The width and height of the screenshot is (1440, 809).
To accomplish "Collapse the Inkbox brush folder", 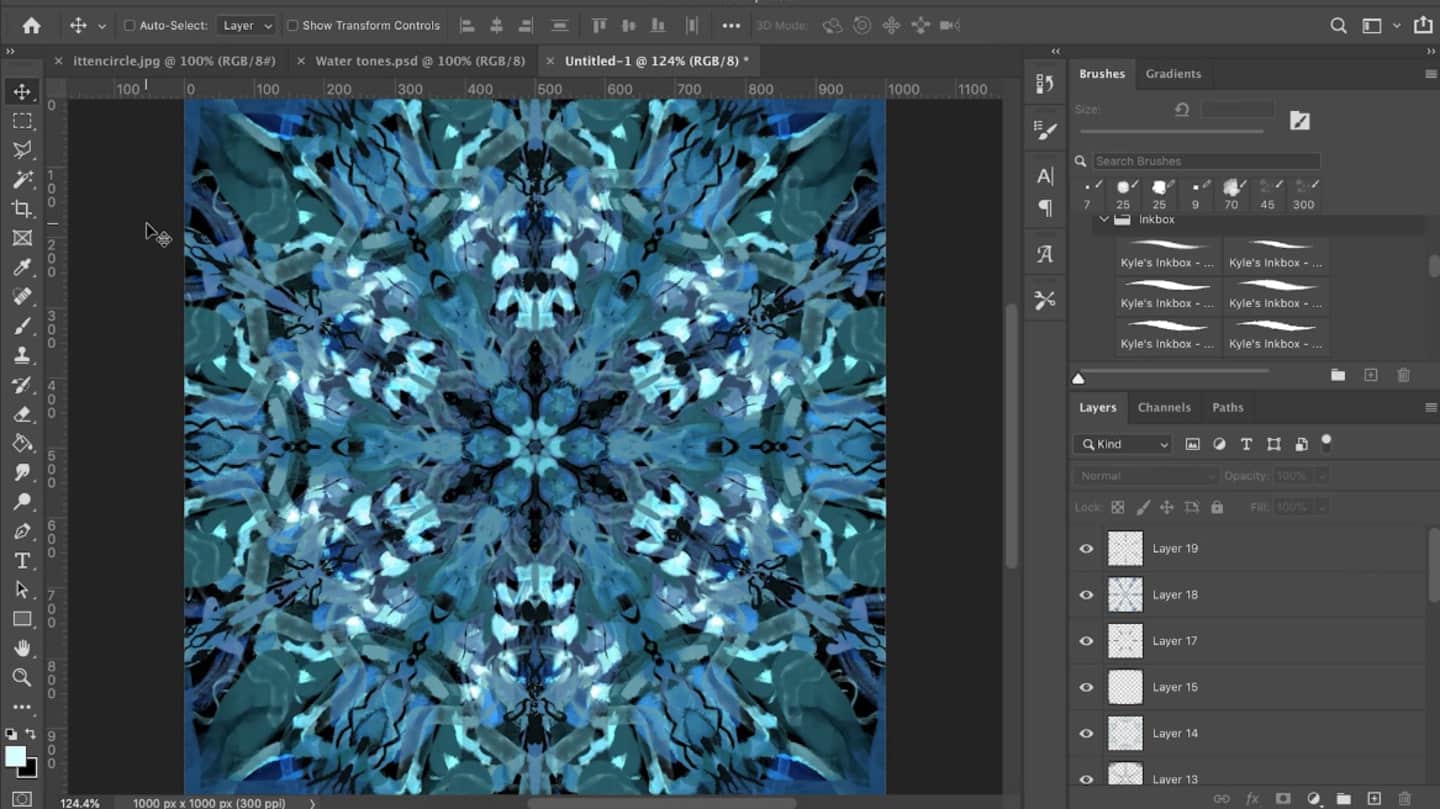I will 1104,219.
